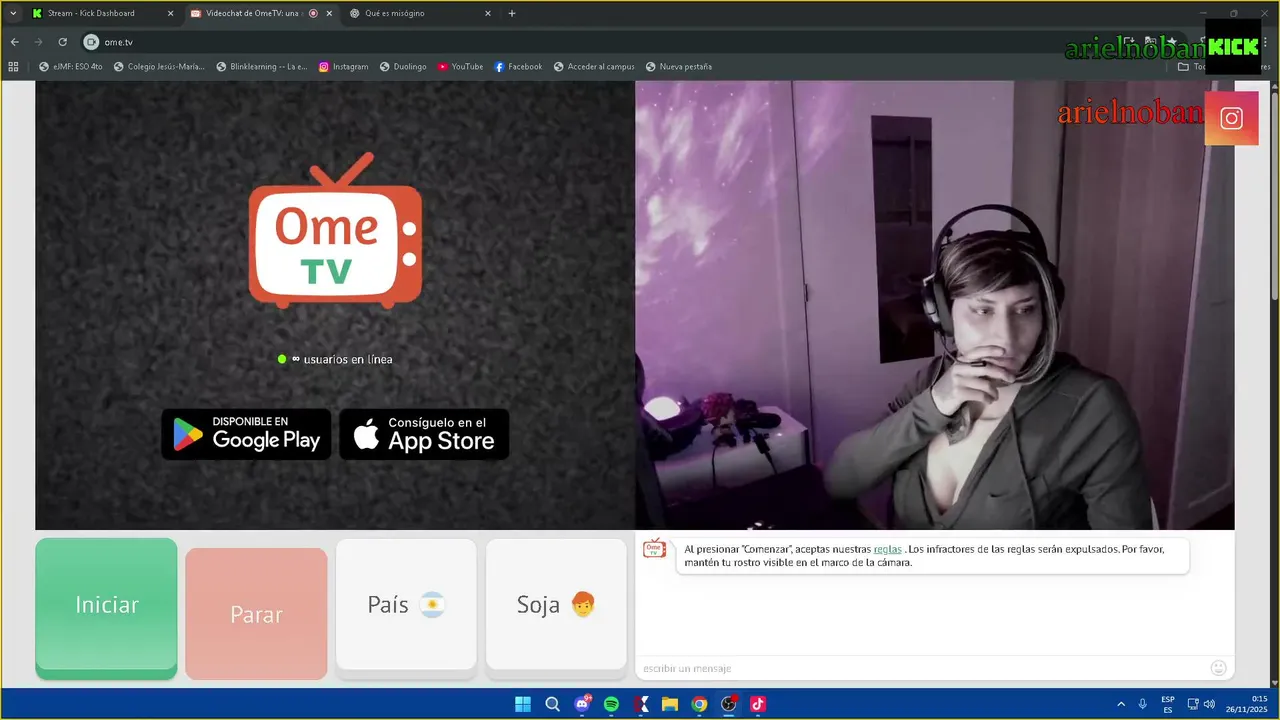Open OBS Studio from the taskbar
This screenshot has width=1280, height=720.
[x=729, y=704]
